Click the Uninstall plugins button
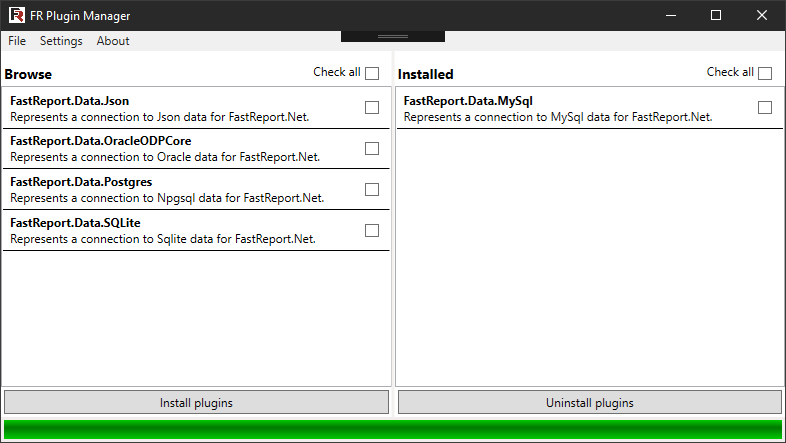The width and height of the screenshot is (786, 443). click(590, 403)
